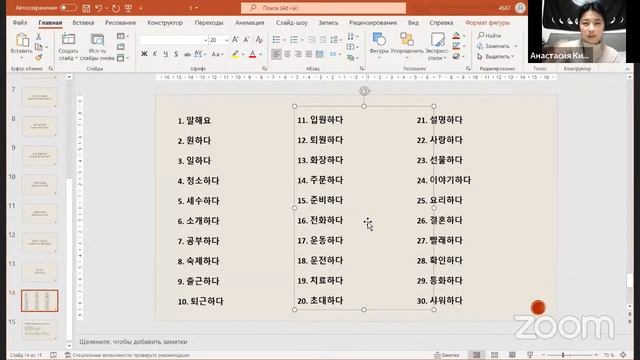The image size is (640, 360).
Task: Click the Format Painter brush icon
Action: [x=39, y=58]
